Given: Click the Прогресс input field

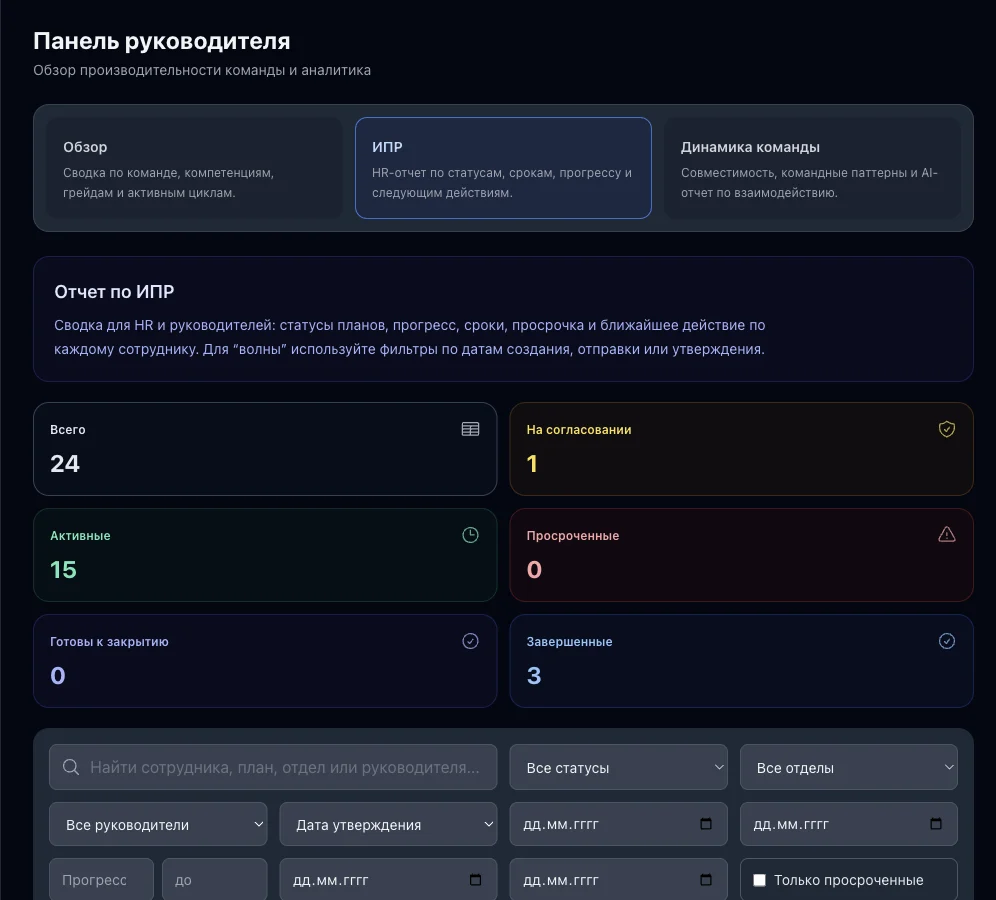Looking at the screenshot, I should click(102, 880).
